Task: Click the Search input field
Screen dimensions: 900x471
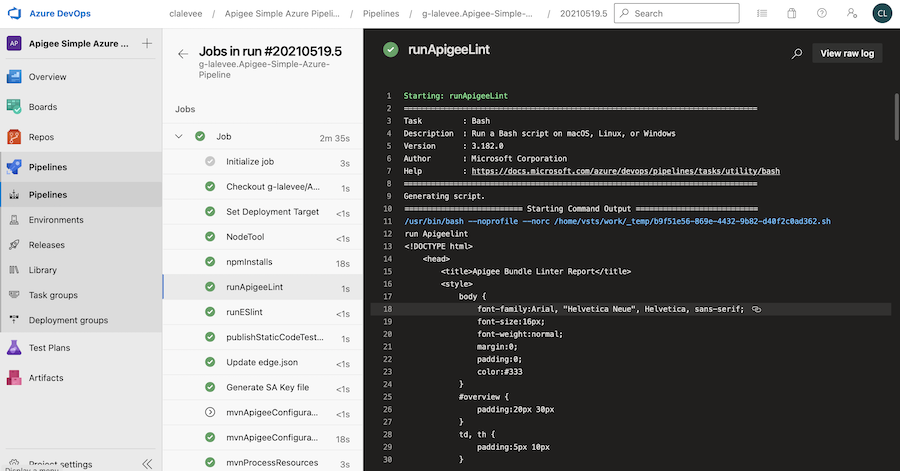Action: tap(677, 13)
